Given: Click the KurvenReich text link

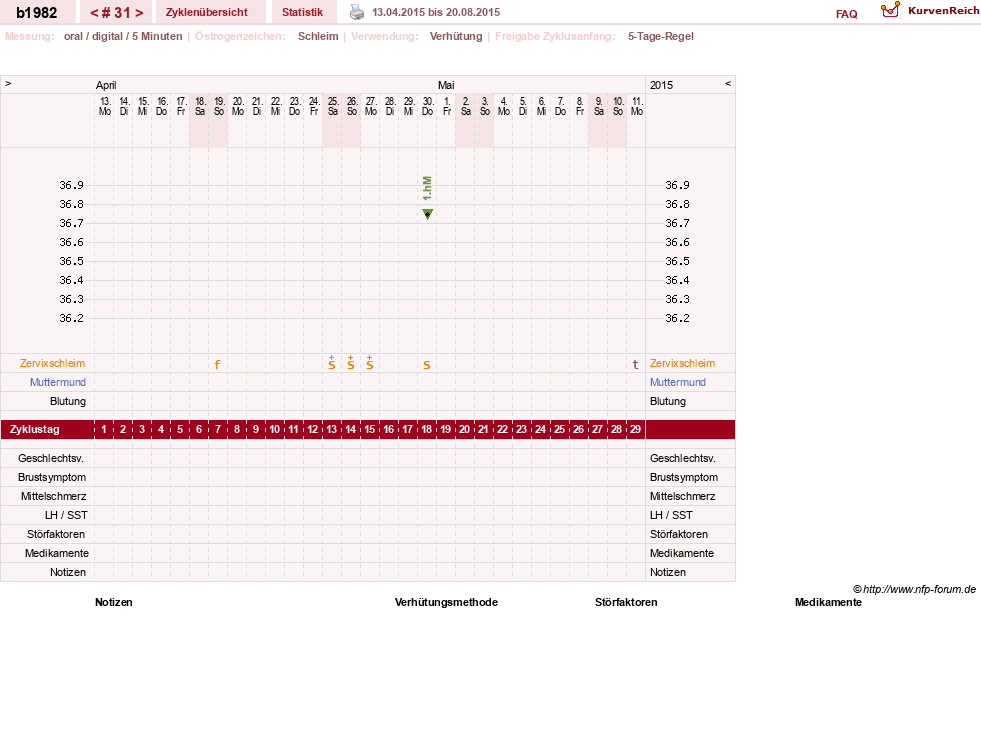Looking at the screenshot, I should (943, 11).
